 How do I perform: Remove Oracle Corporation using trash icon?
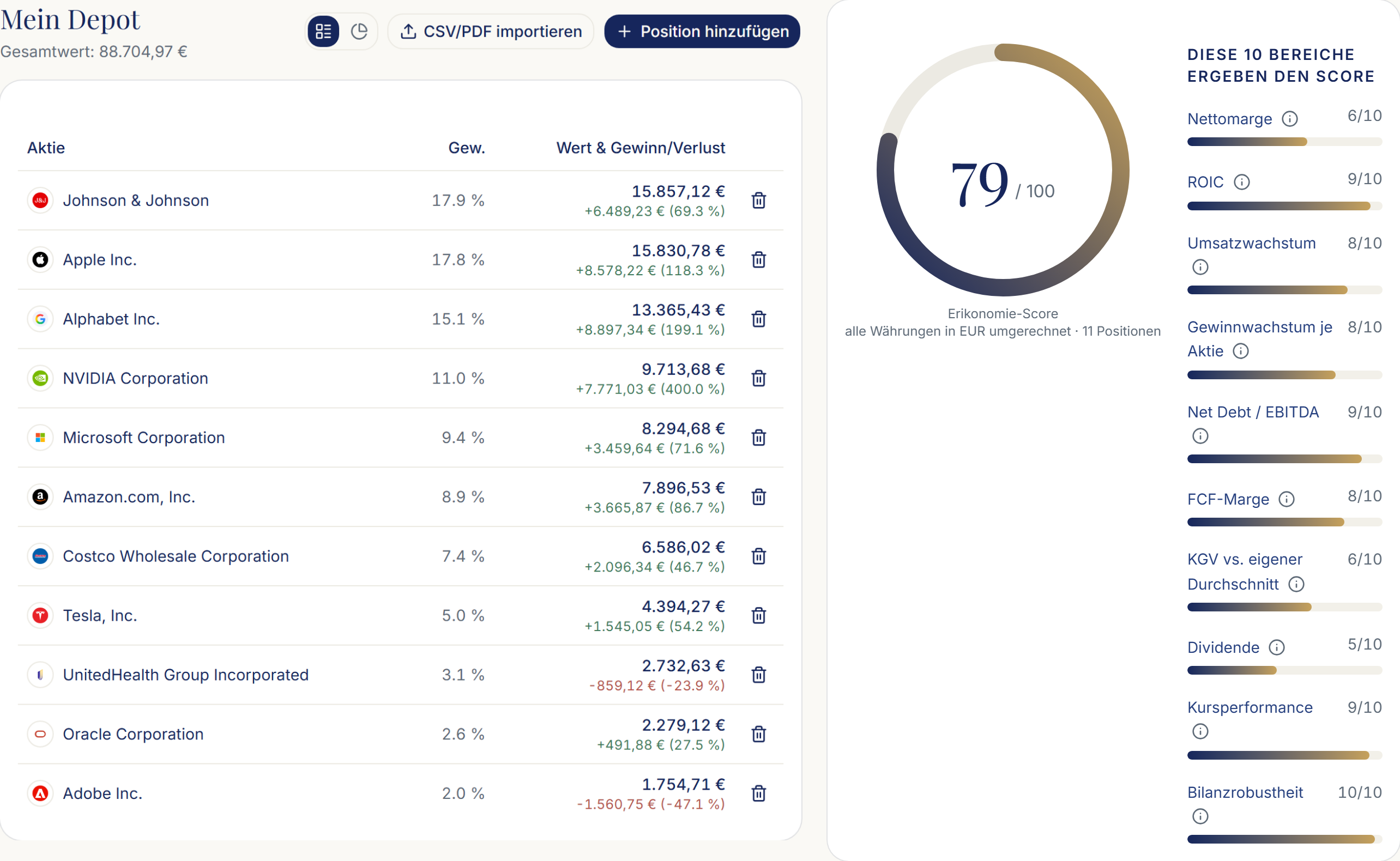pos(759,734)
